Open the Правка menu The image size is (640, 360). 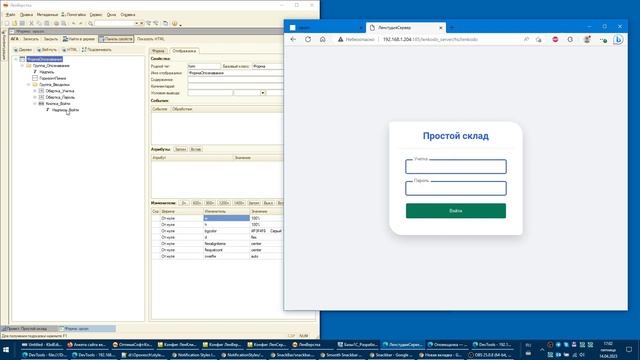coord(26,15)
